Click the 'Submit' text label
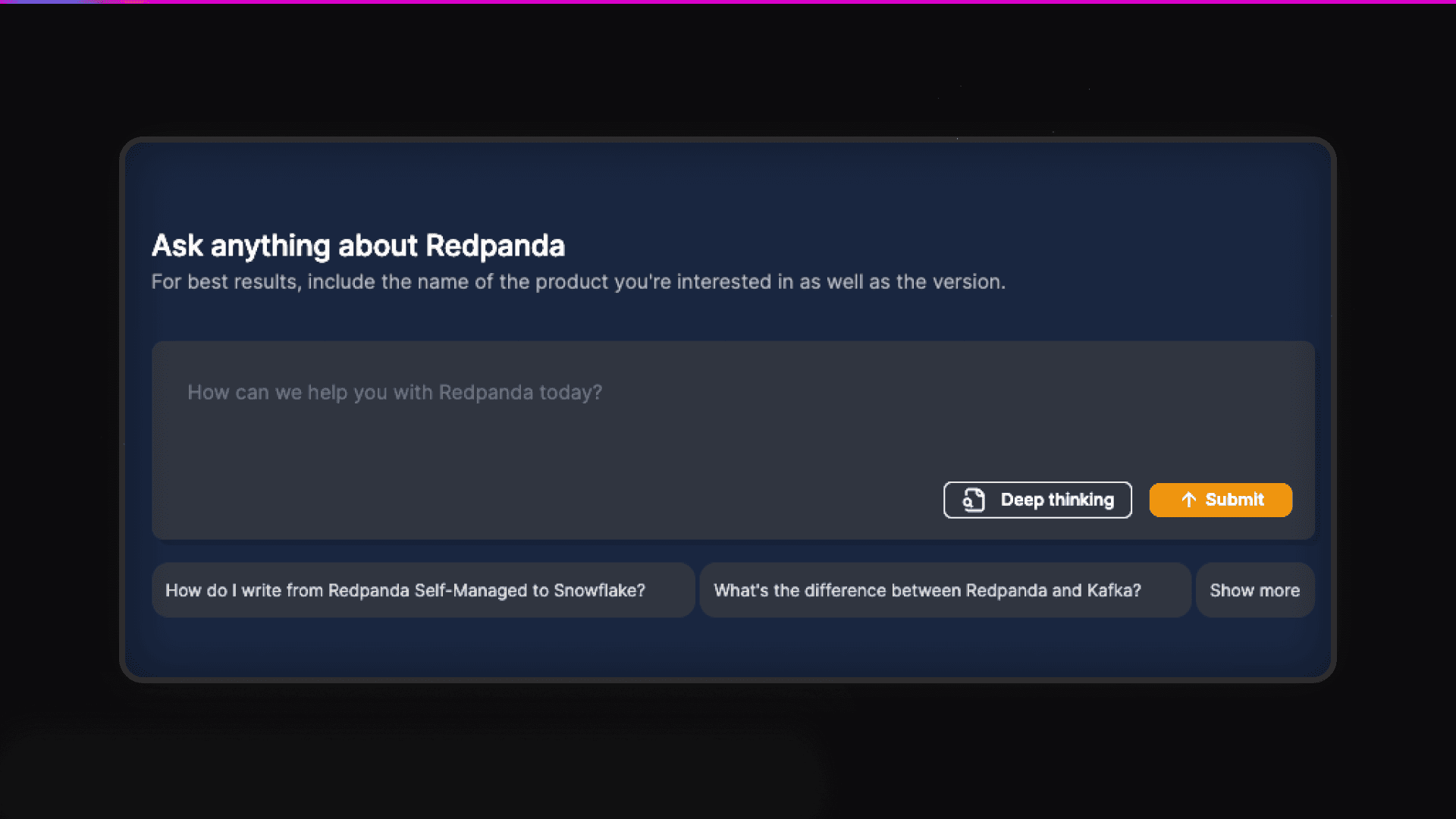 point(1234,500)
